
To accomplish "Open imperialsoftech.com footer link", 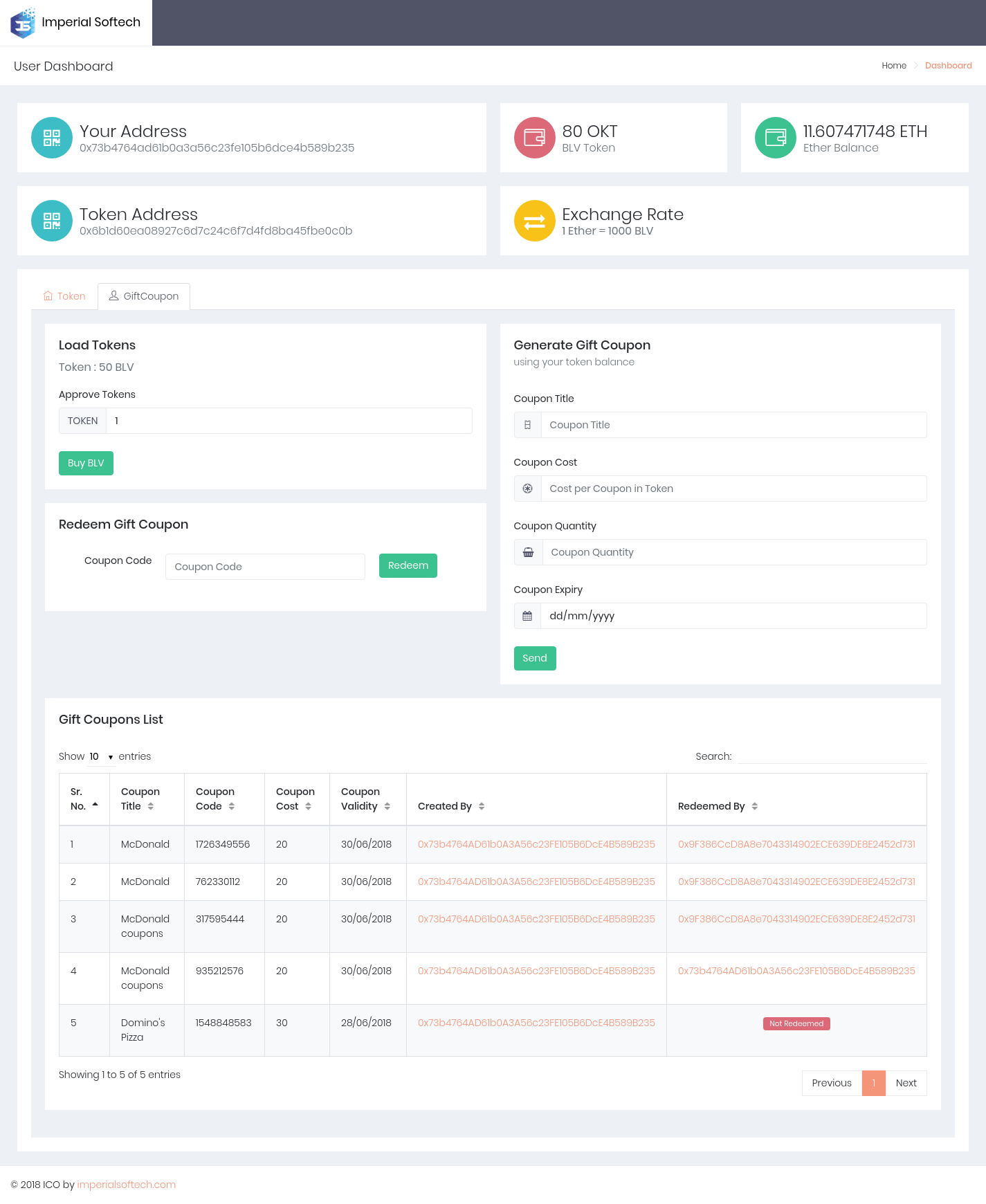I will point(127,1185).
